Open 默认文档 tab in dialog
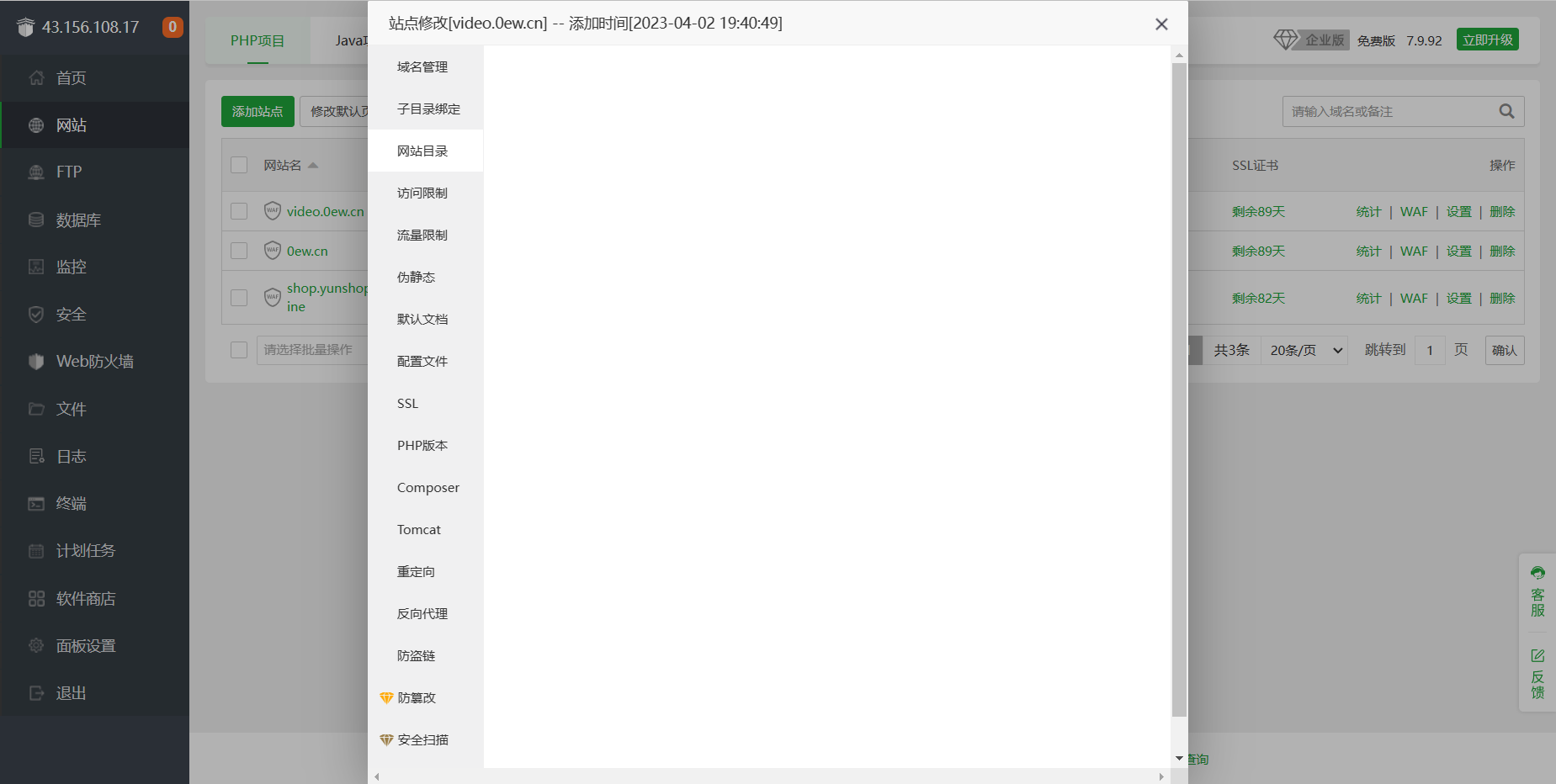The image size is (1556, 784). click(425, 319)
